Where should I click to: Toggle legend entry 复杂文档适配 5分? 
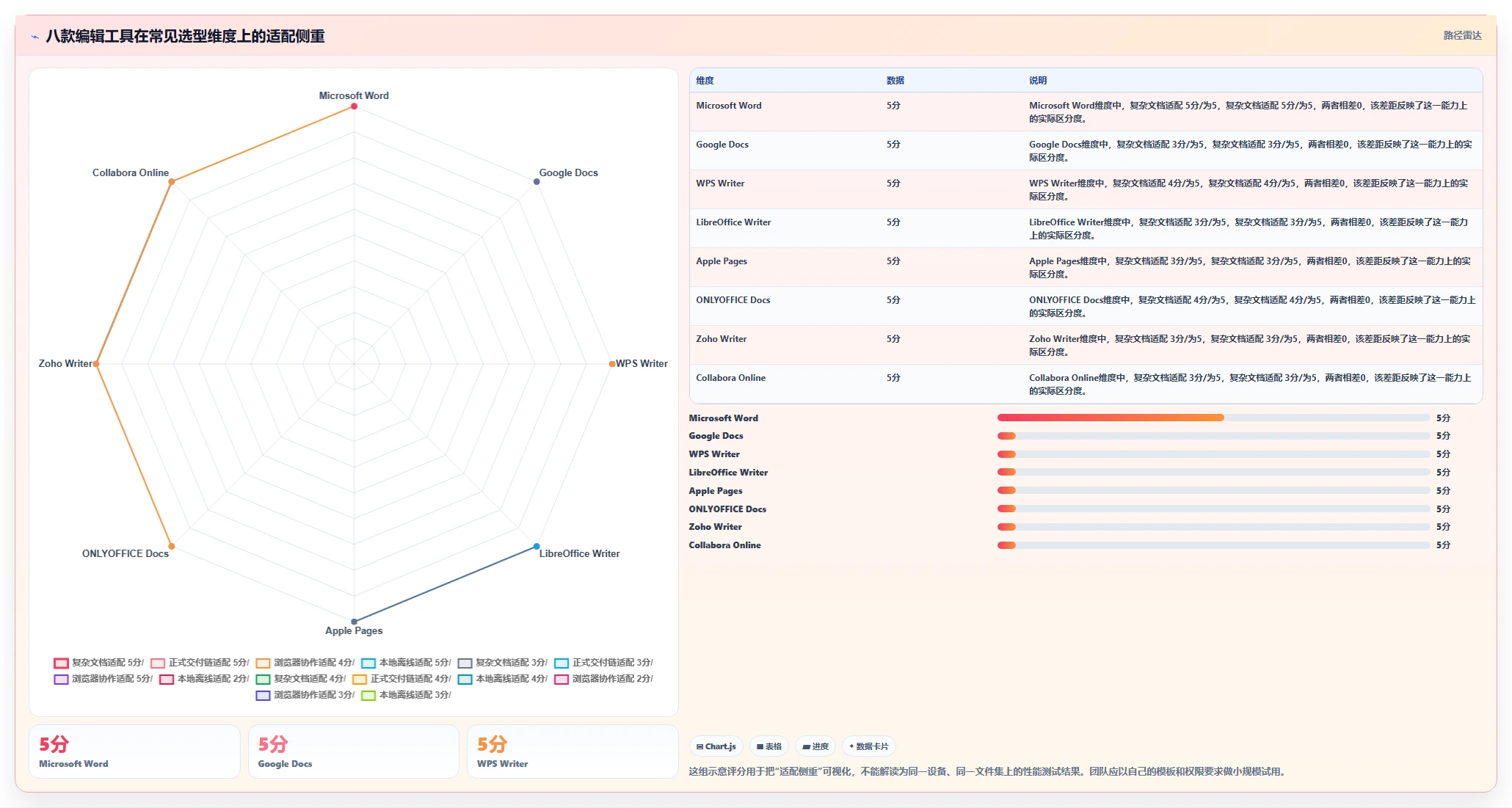[98, 663]
